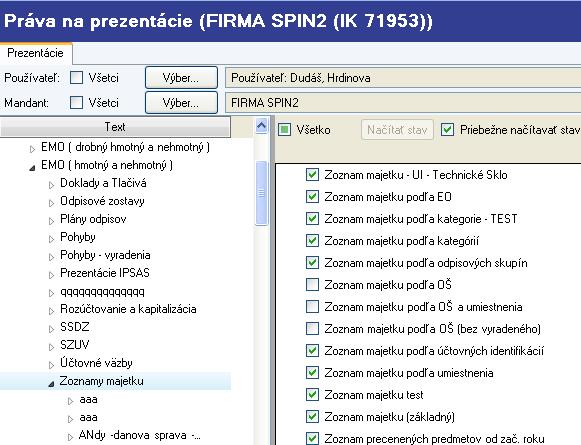Expand the SSDZ node

(52, 329)
